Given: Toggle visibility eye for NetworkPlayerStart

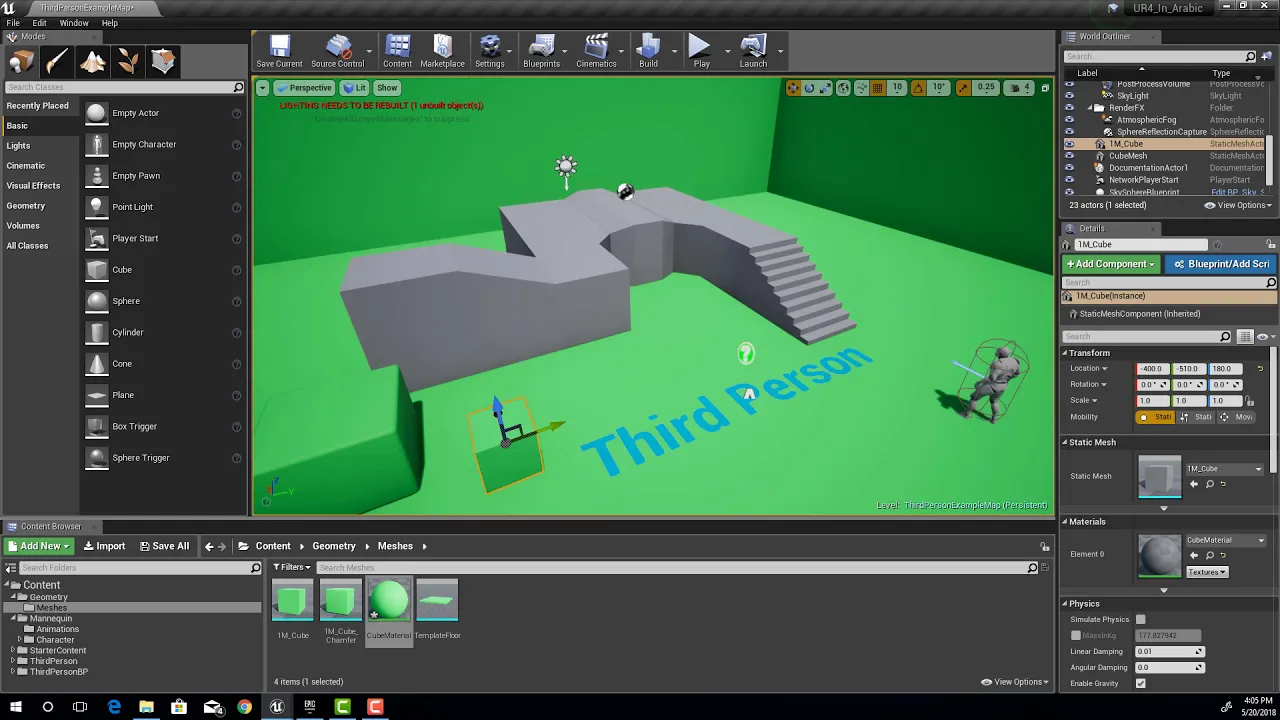Looking at the screenshot, I should (x=1069, y=180).
